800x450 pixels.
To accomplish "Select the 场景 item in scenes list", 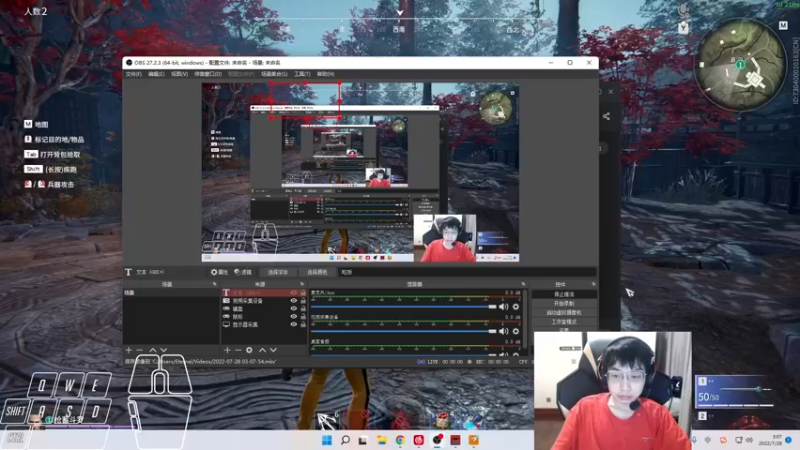I will pos(171,293).
